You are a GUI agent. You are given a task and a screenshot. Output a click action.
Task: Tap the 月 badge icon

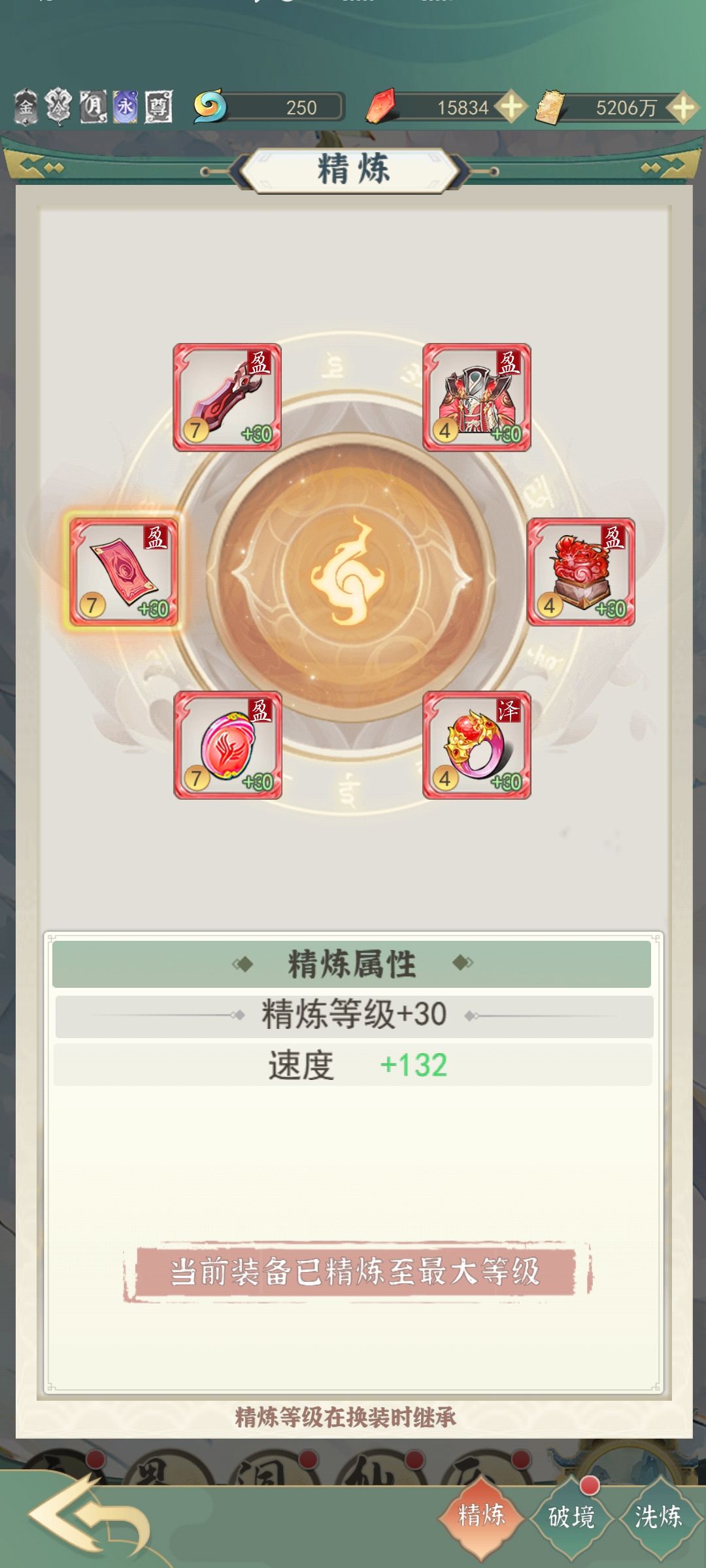93,106
